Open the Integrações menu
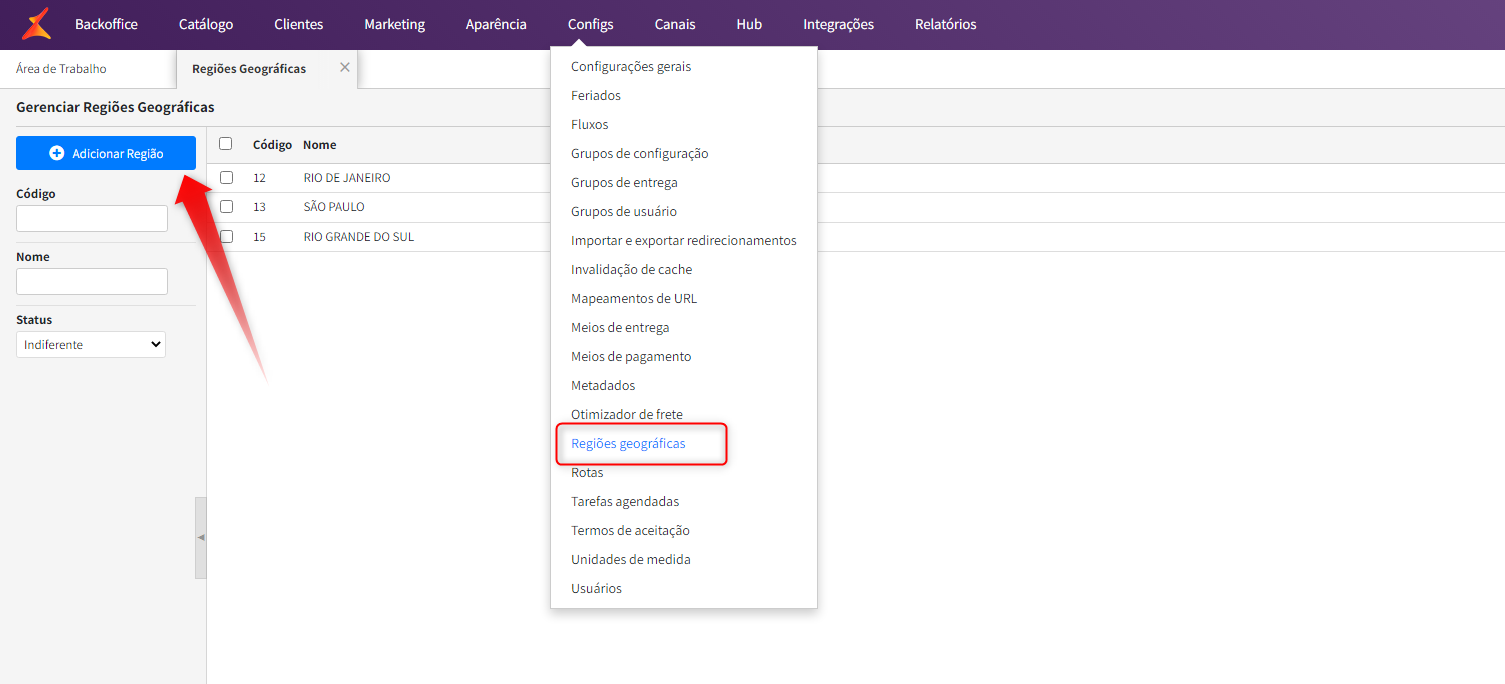This screenshot has width=1505, height=684. tap(838, 24)
